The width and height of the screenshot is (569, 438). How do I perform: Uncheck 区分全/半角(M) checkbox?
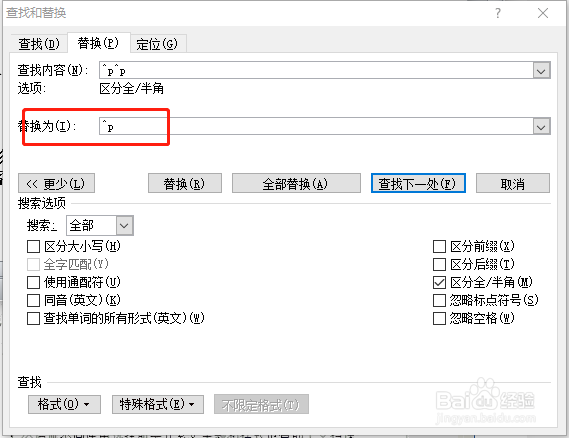pos(439,282)
